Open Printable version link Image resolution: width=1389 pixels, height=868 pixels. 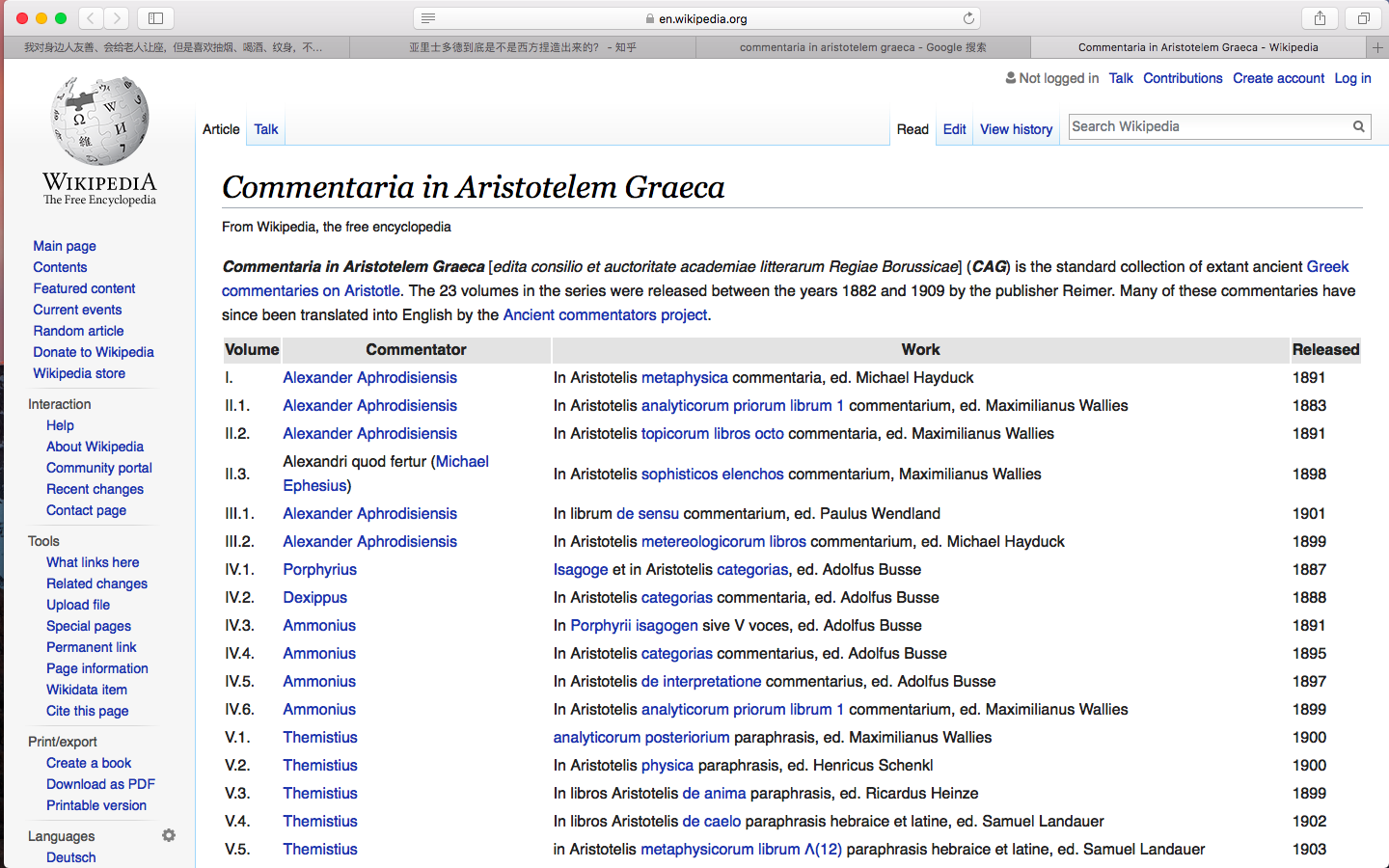[x=96, y=805]
